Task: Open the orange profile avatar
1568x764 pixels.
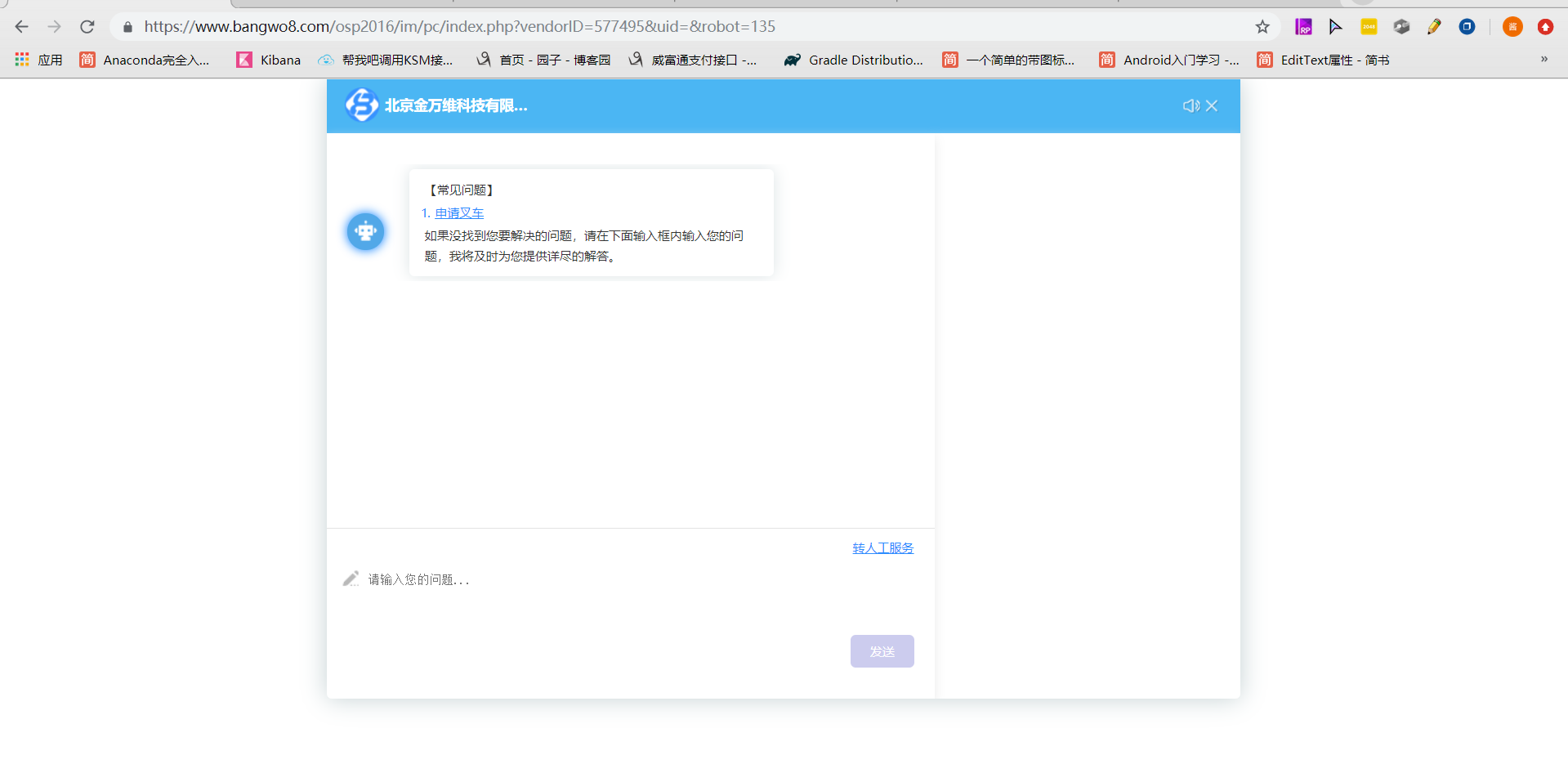Action: click(1512, 27)
